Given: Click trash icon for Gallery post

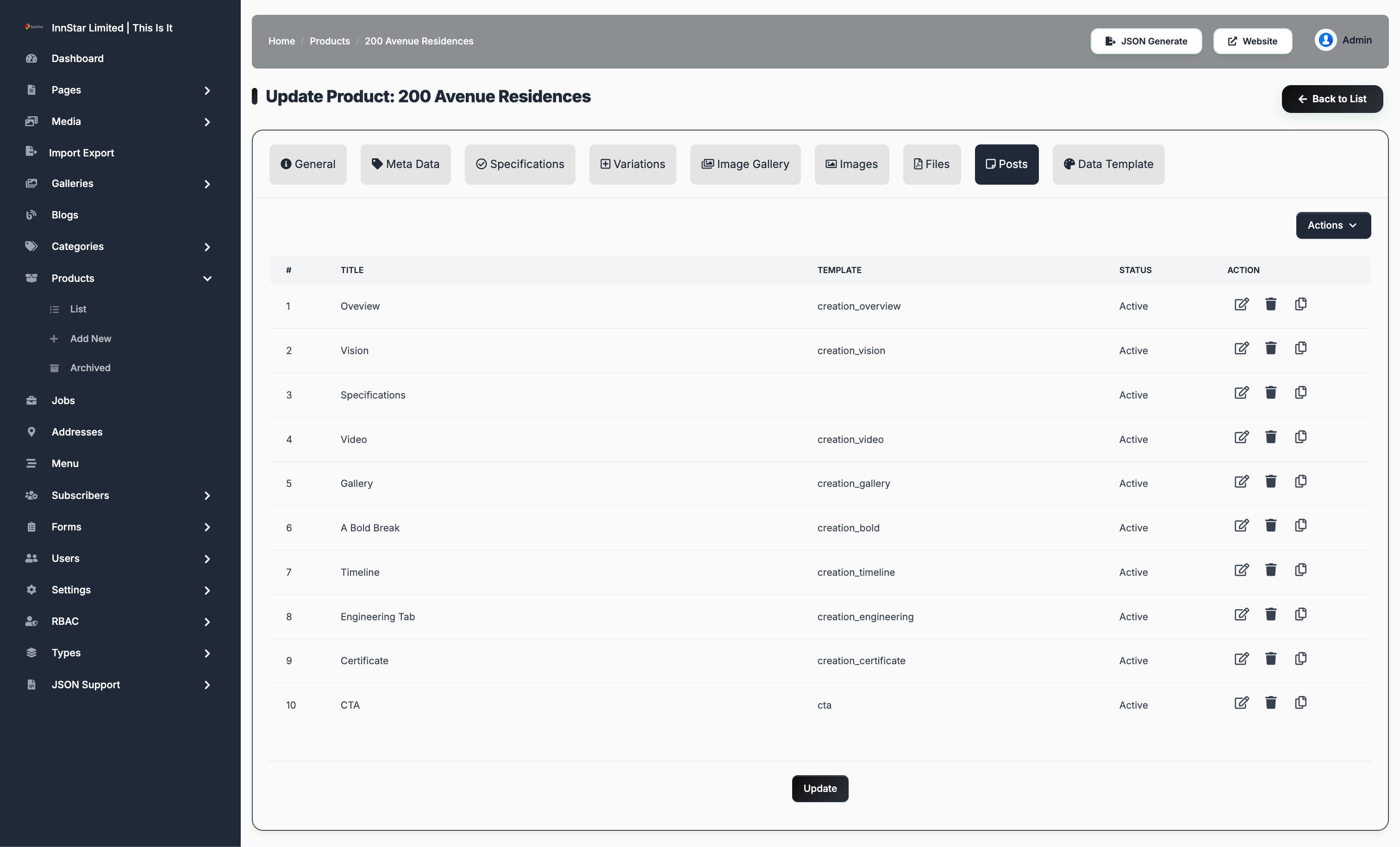Looking at the screenshot, I should [1271, 481].
